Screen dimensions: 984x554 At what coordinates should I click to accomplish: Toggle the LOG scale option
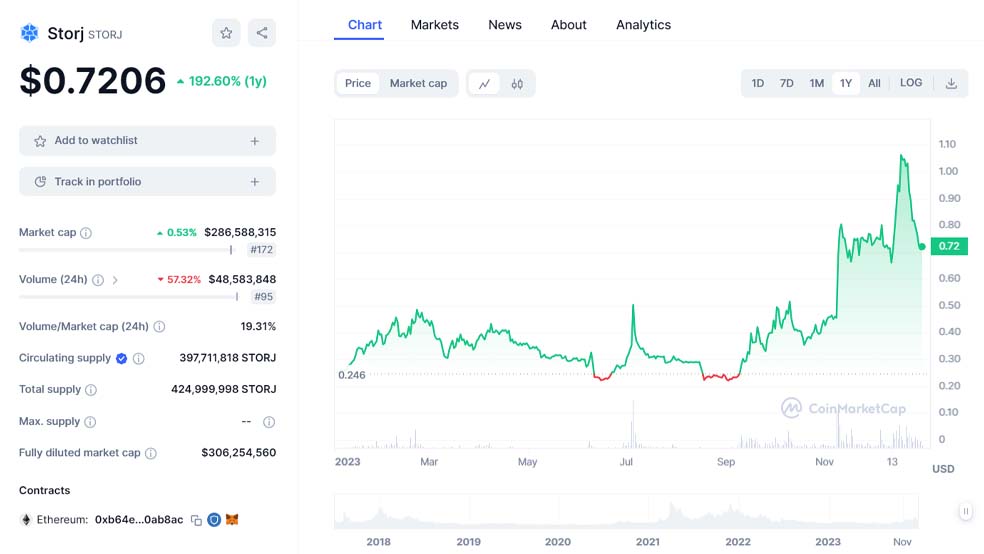tap(911, 83)
